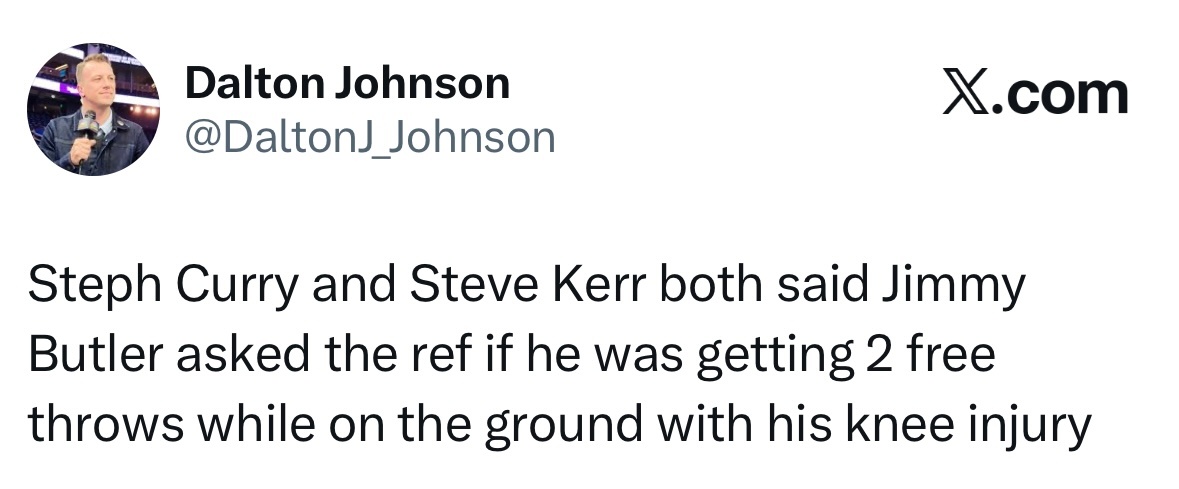This screenshot has height=489, width=1179.
Task: Open the @DaltonJ_Johnson handle link
Action: [x=370, y=137]
